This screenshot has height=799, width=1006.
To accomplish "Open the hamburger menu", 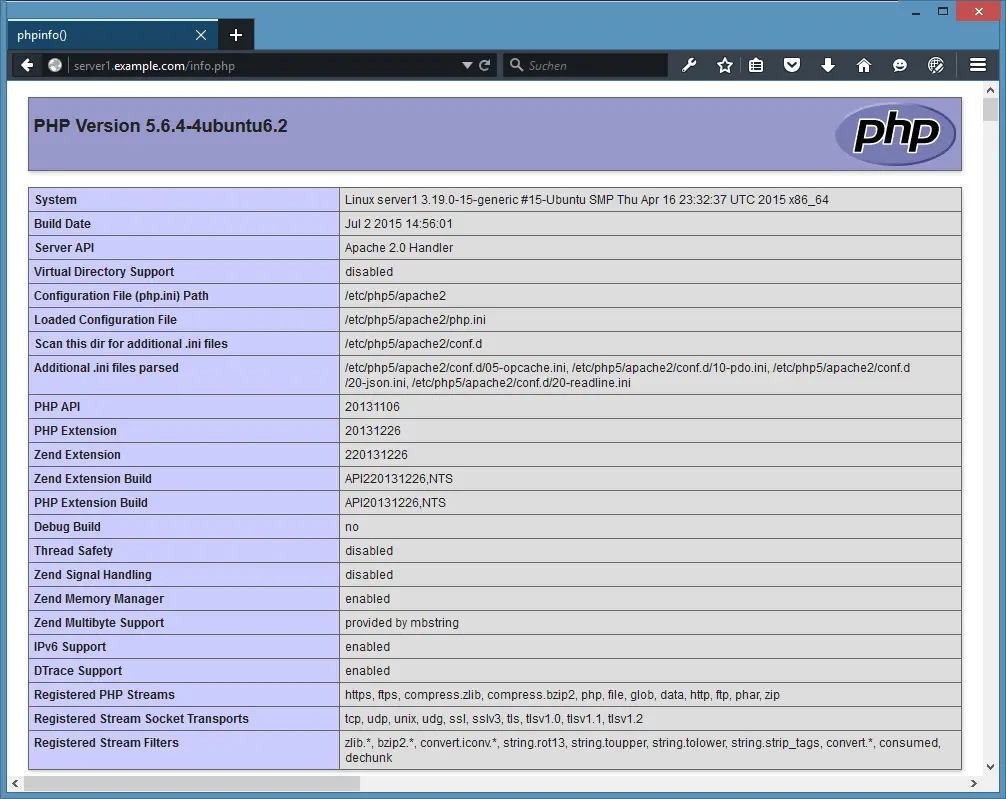I will click(x=978, y=65).
